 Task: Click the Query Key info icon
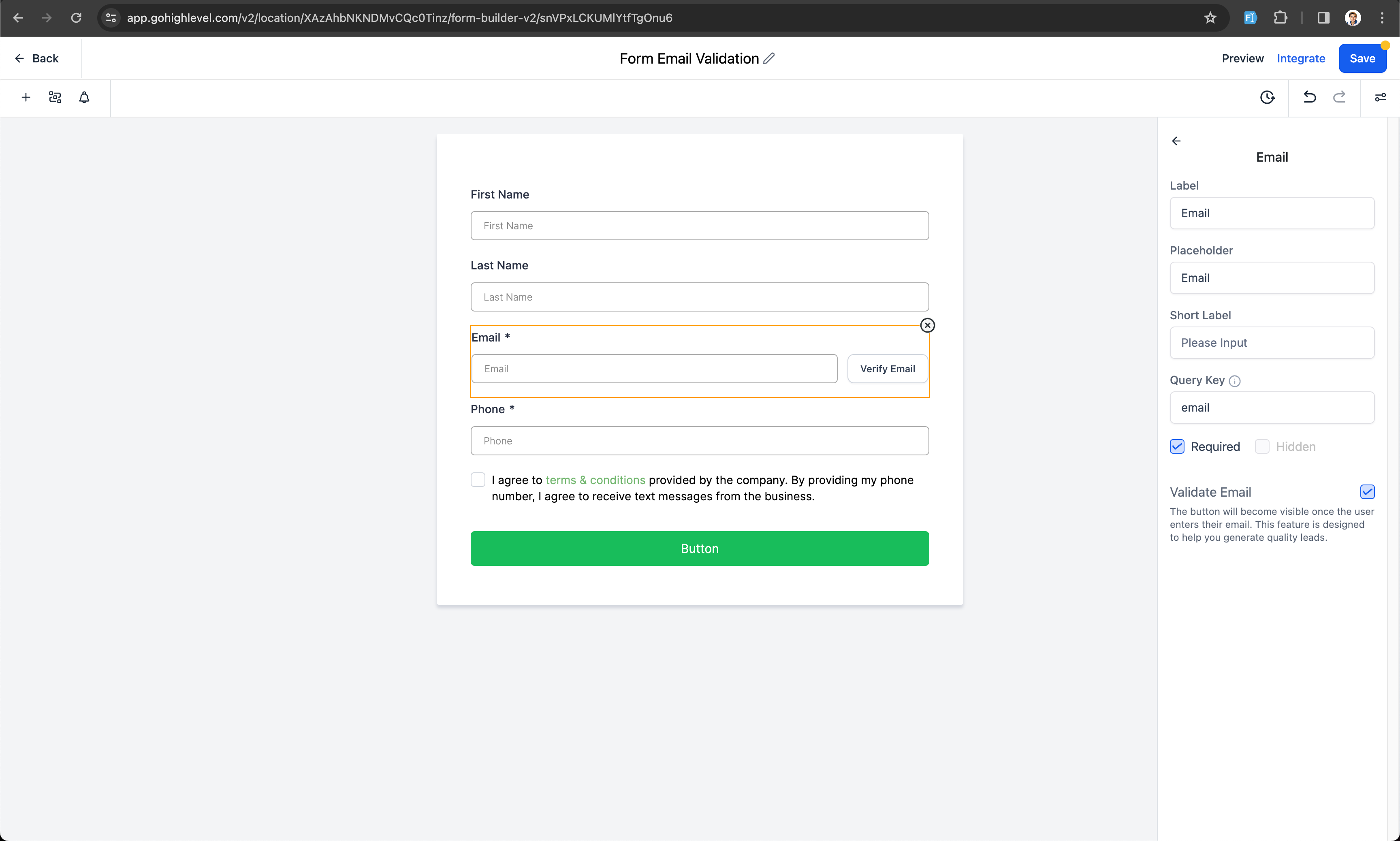[1235, 381]
